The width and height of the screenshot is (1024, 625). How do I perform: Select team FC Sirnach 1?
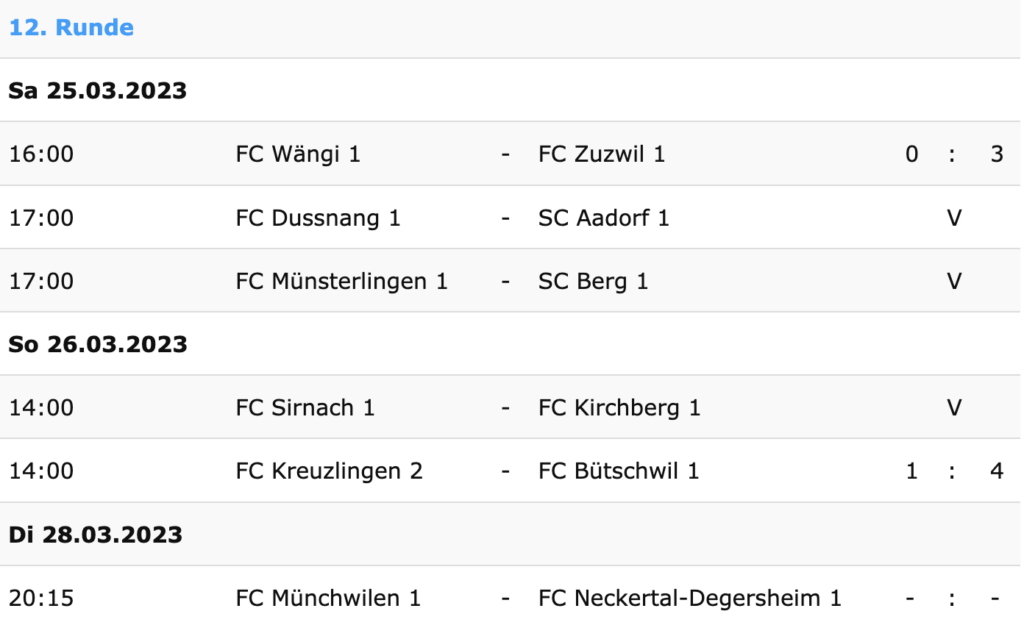305,408
